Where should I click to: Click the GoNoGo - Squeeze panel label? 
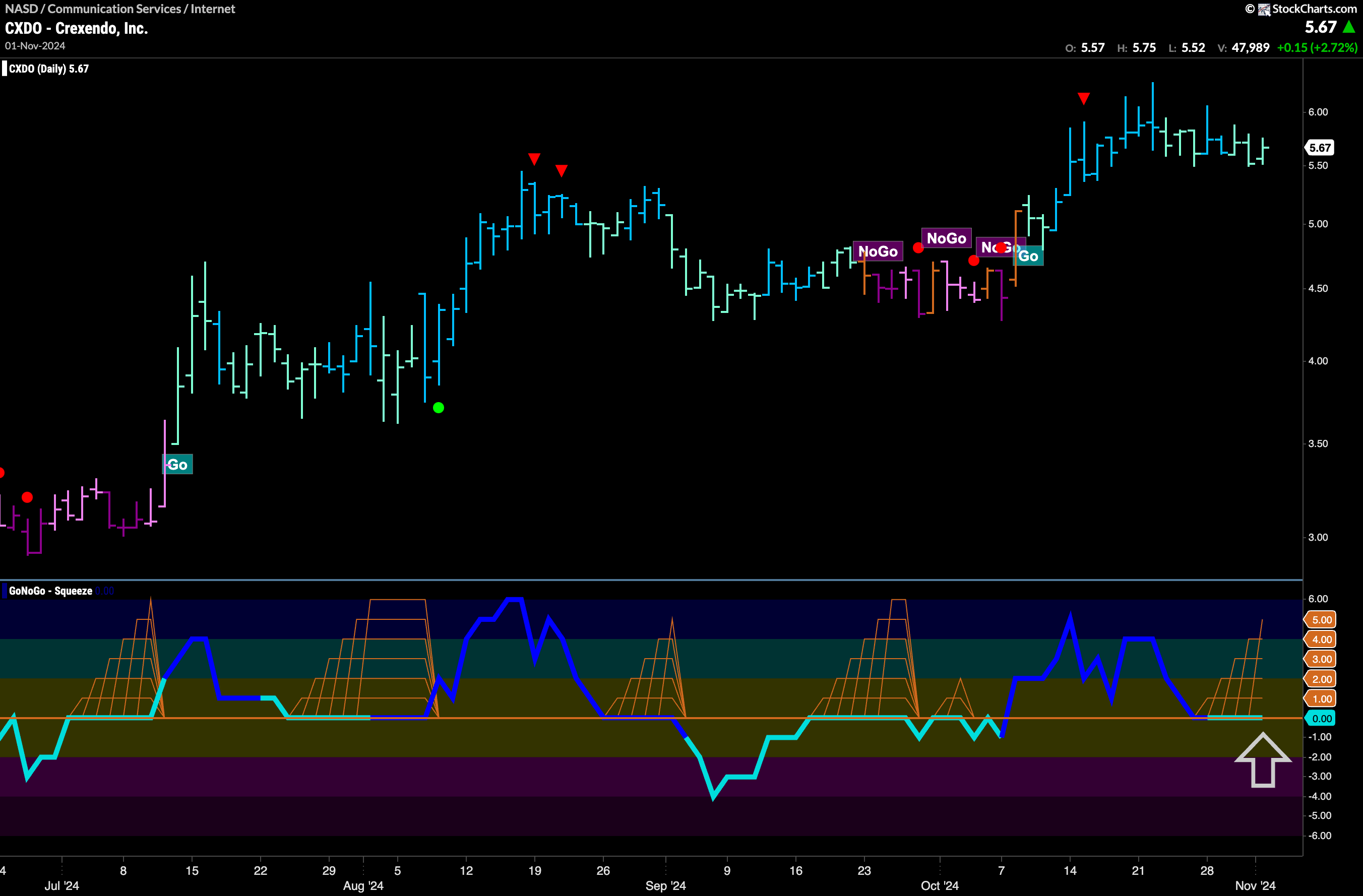(x=50, y=591)
